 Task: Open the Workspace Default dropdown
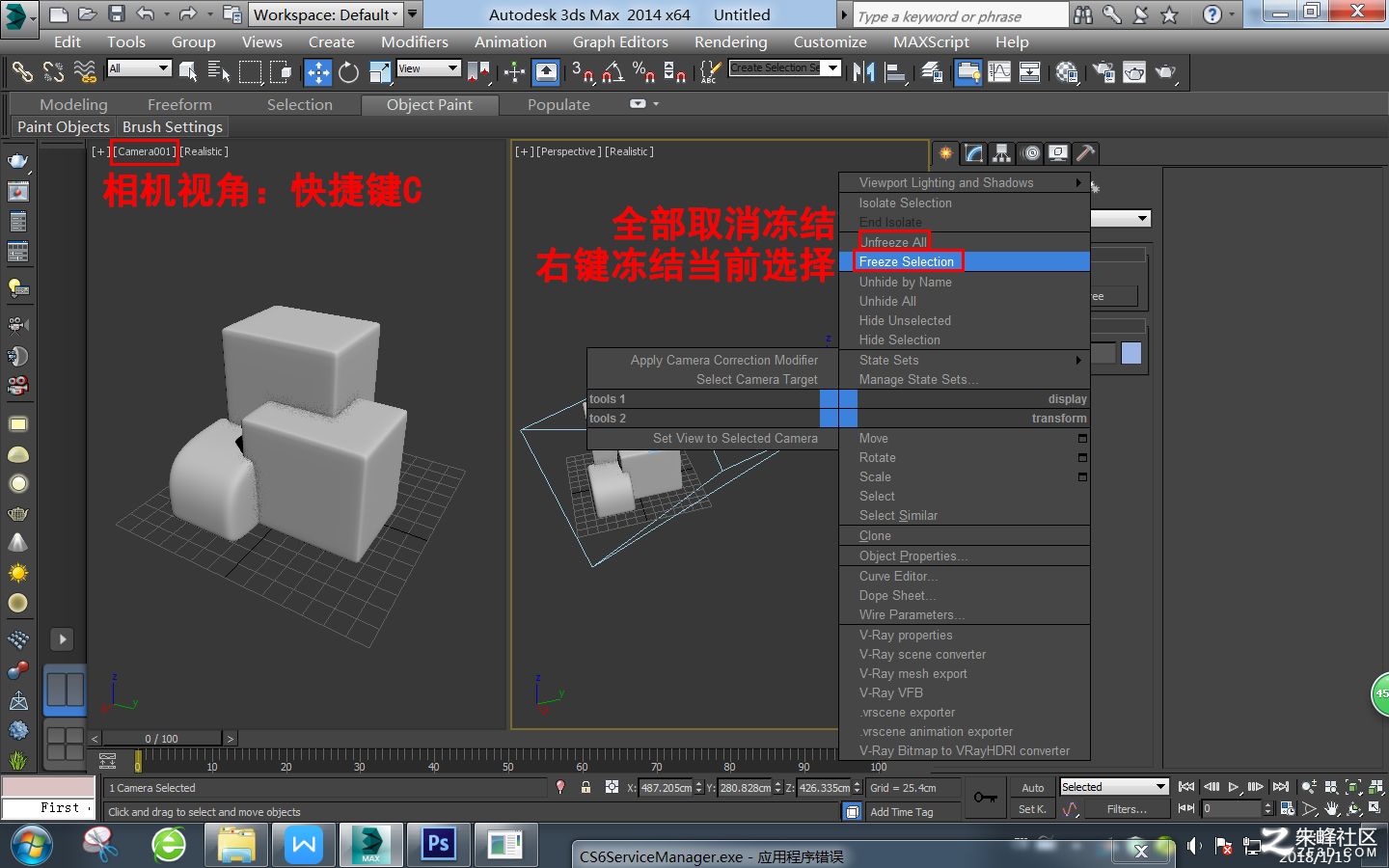tap(324, 14)
